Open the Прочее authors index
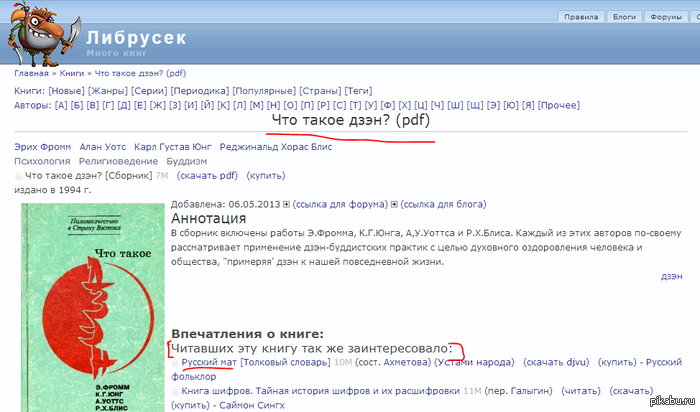 (559, 105)
